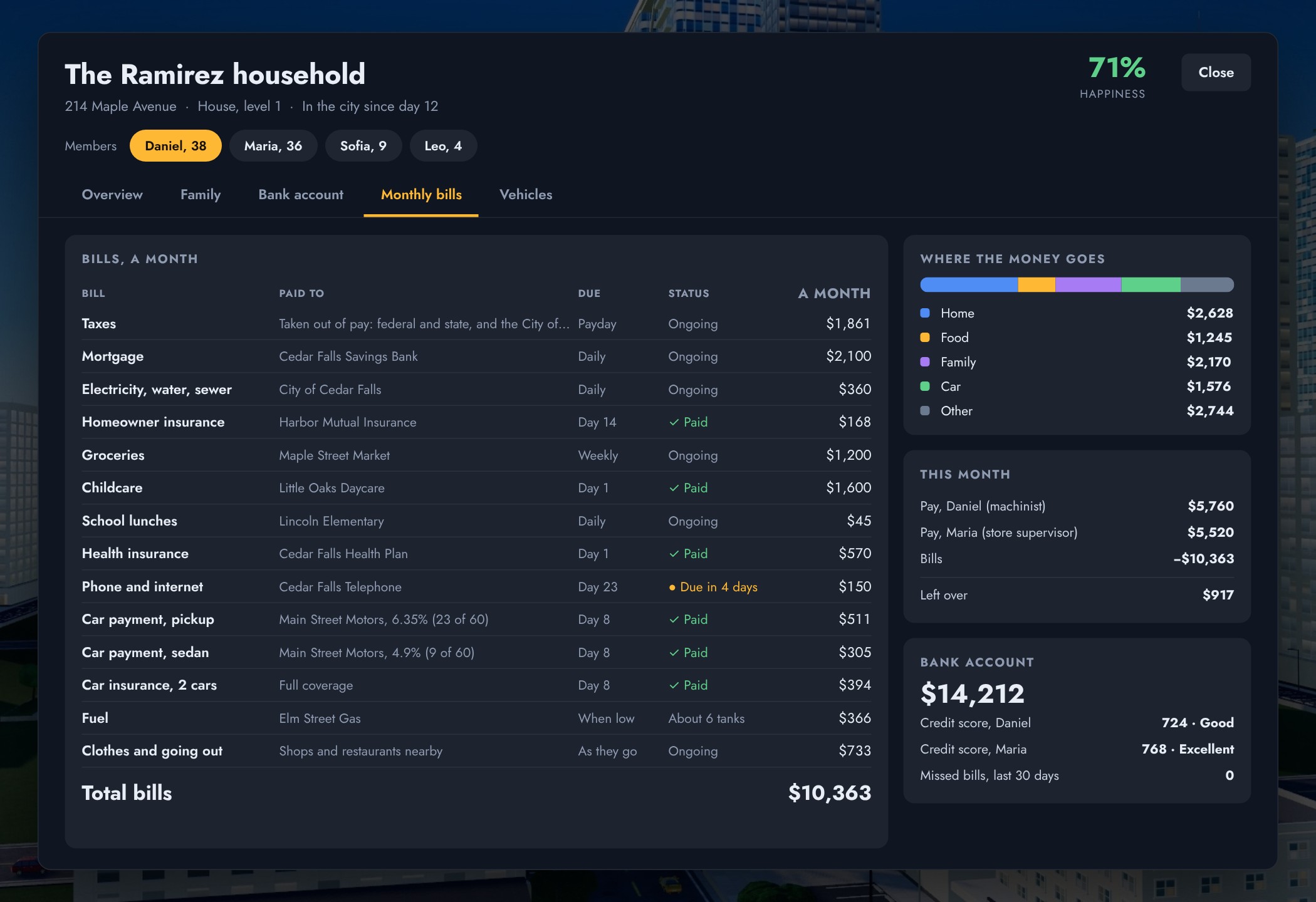Screen dimensions: 1316x902
Task: Click About 6 tanks status
Action: [x=706, y=718]
